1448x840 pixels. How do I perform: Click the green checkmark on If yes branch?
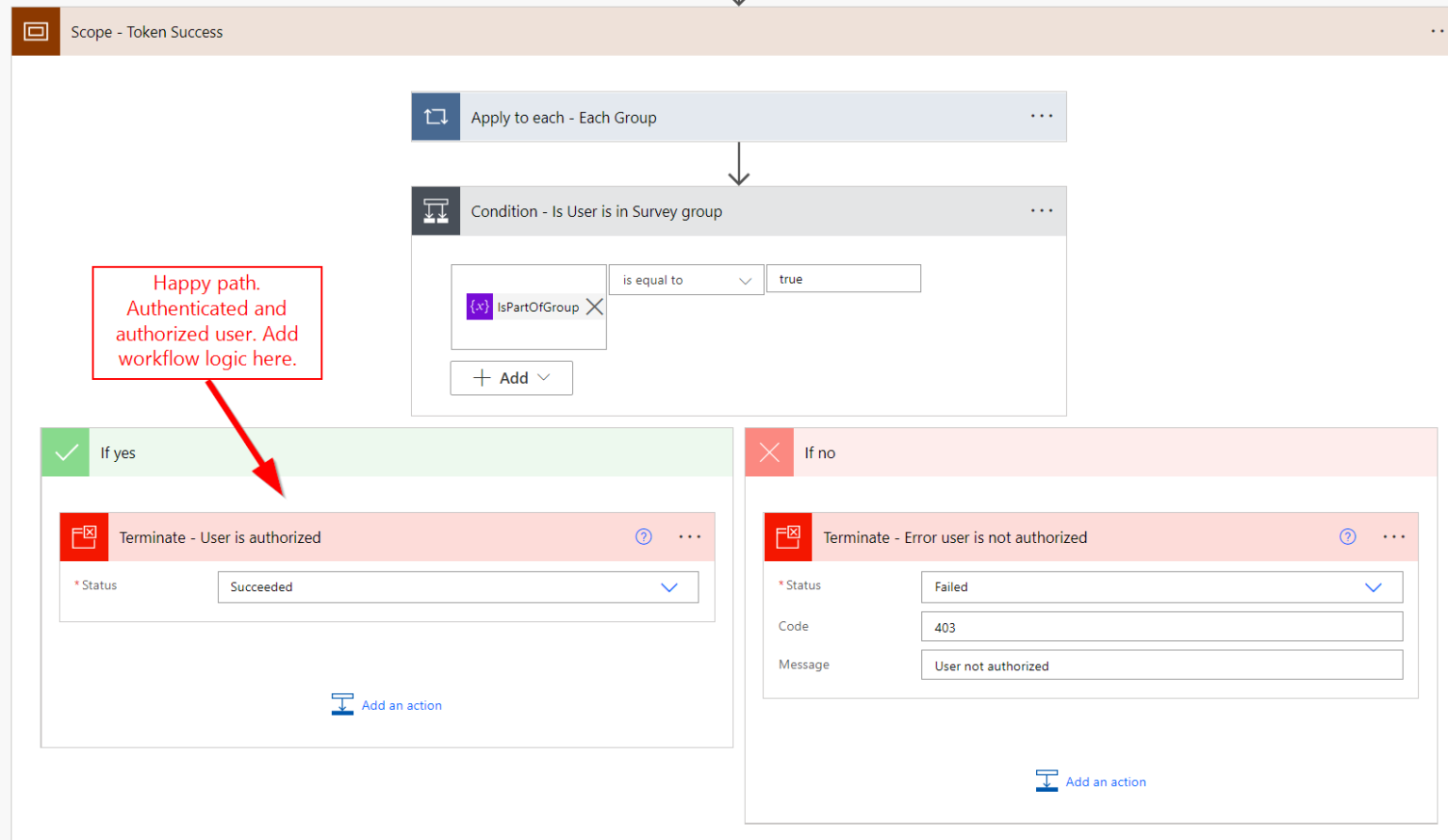(65, 452)
